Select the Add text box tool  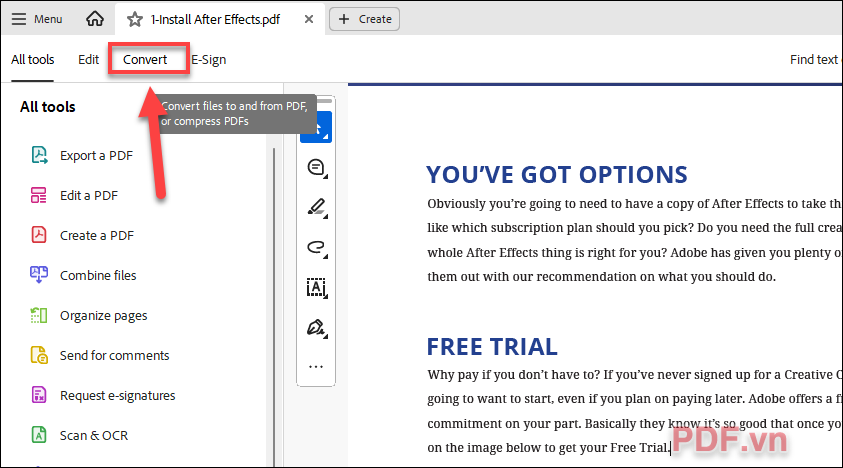[x=316, y=287]
